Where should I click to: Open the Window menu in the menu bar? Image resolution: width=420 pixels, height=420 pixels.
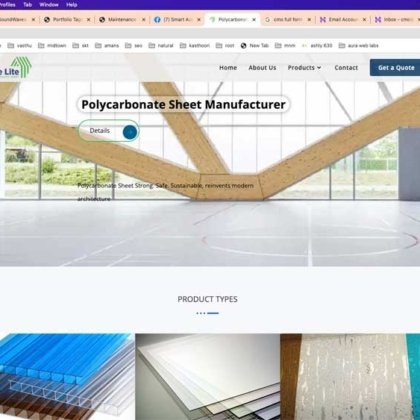(49, 5)
